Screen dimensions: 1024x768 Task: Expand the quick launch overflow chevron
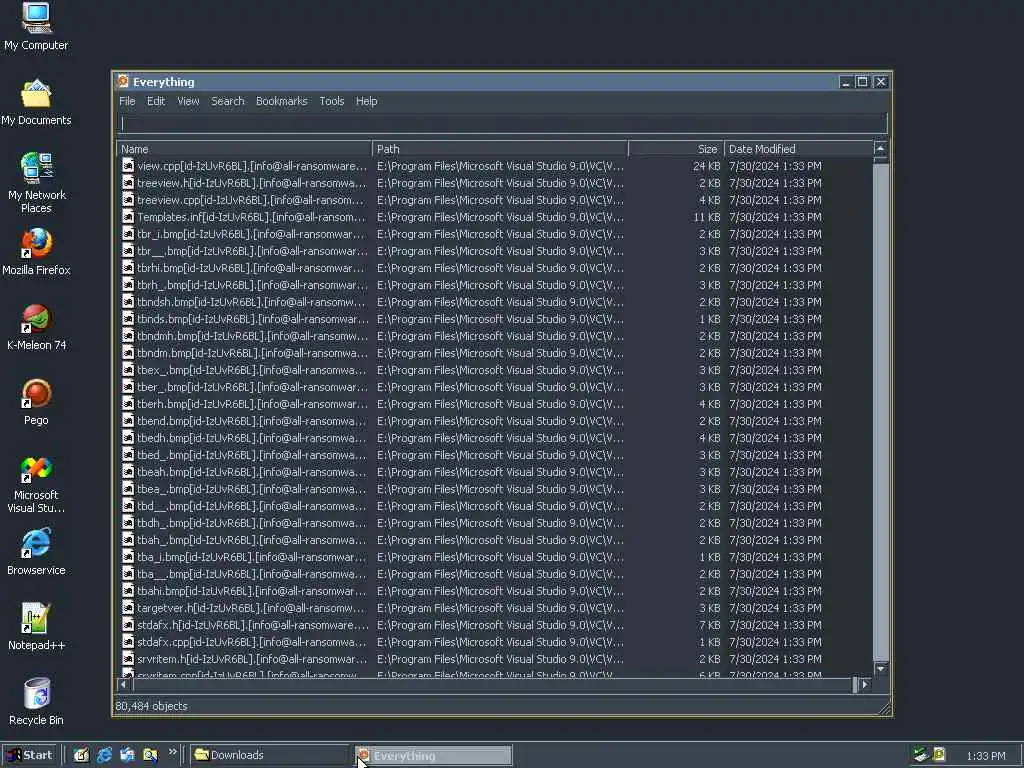pos(172,752)
